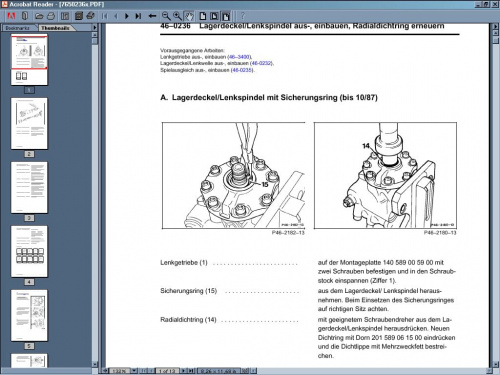Click the second toolbar icon beside the Adobe logo
500x375 pixels.
tap(24, 16)
